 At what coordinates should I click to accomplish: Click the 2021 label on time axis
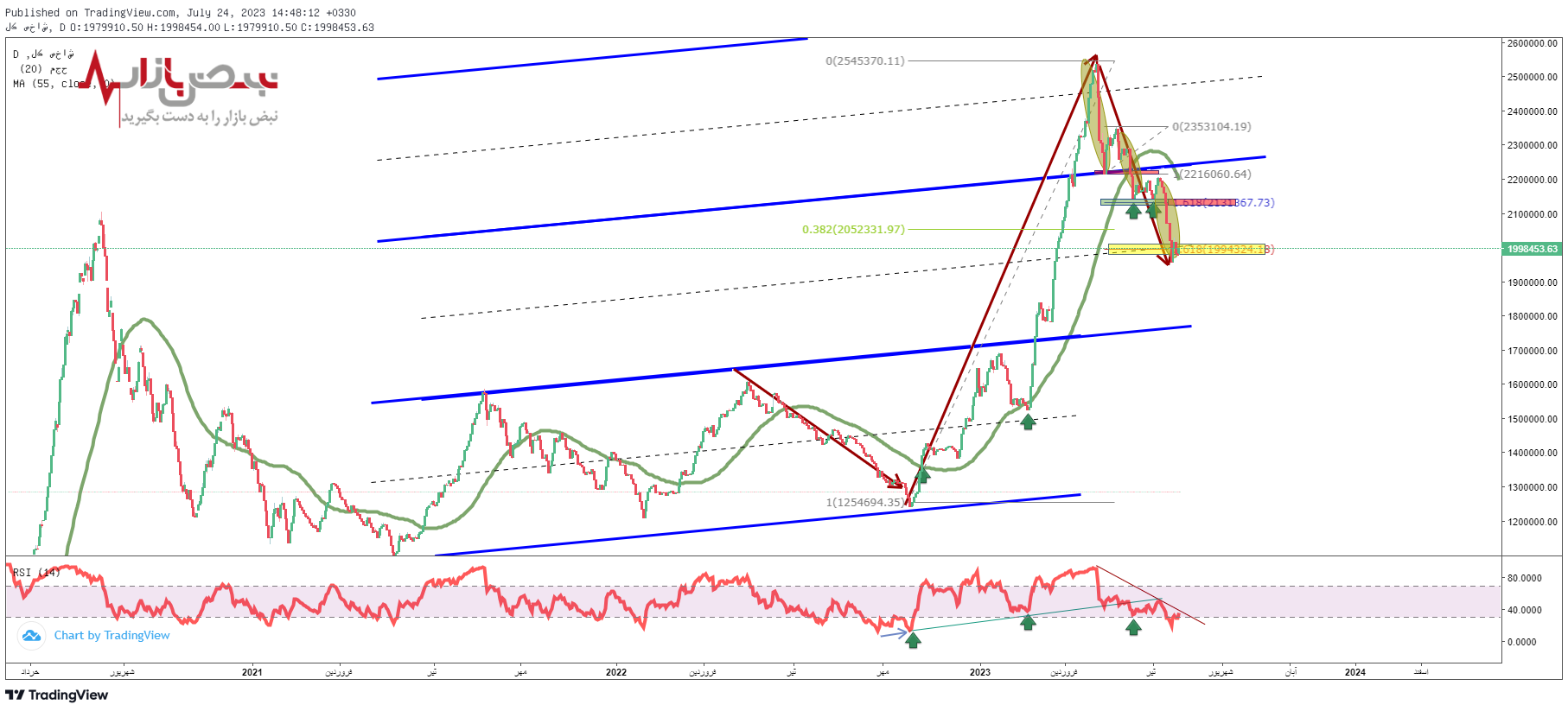click(x=252, y=672)
